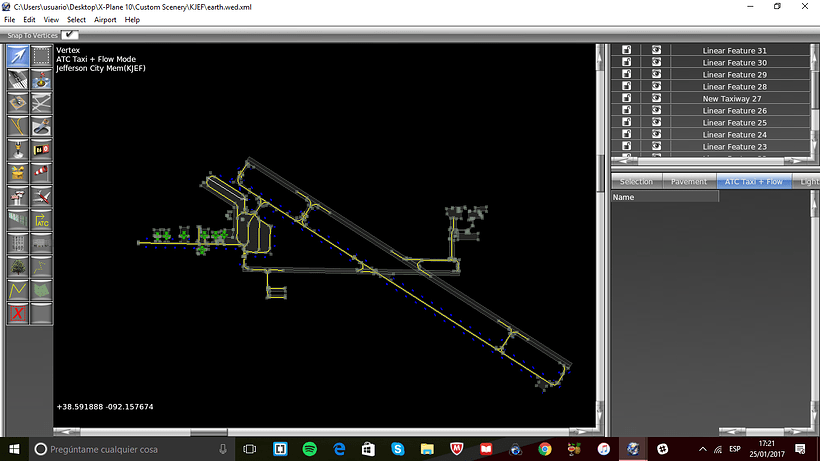This screenshot has height=461, width=820.
Task: Pick the yellow Taxiline tool
Action: 18,126
